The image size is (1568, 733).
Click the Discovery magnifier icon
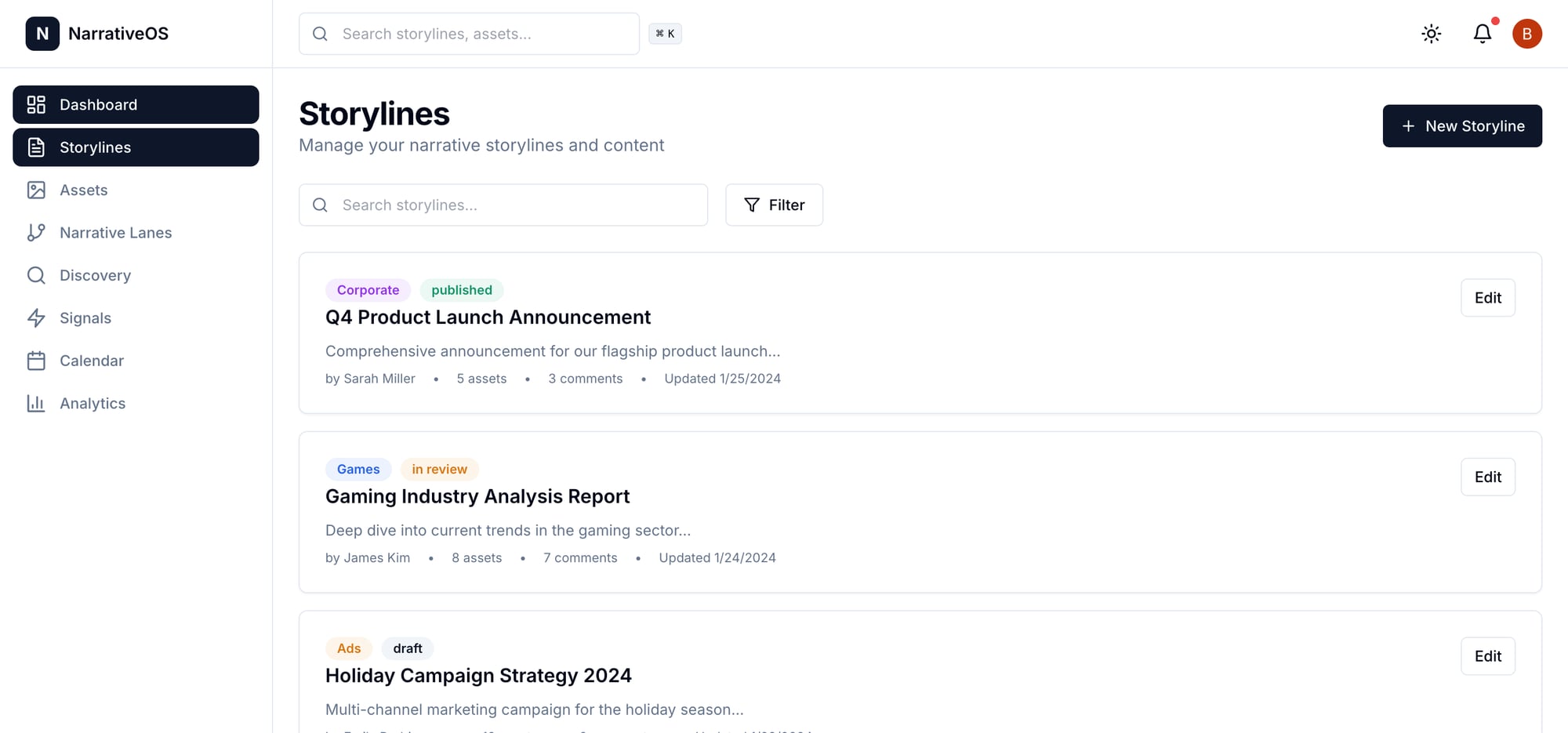36,275
